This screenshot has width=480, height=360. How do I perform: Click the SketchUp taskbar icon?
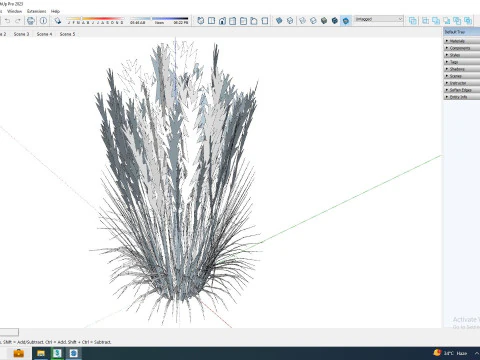[x=74, y=353]
